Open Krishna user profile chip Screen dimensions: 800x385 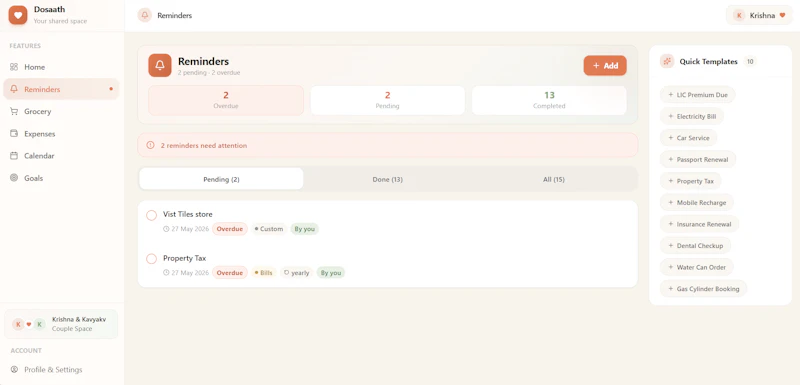point(759,15)
